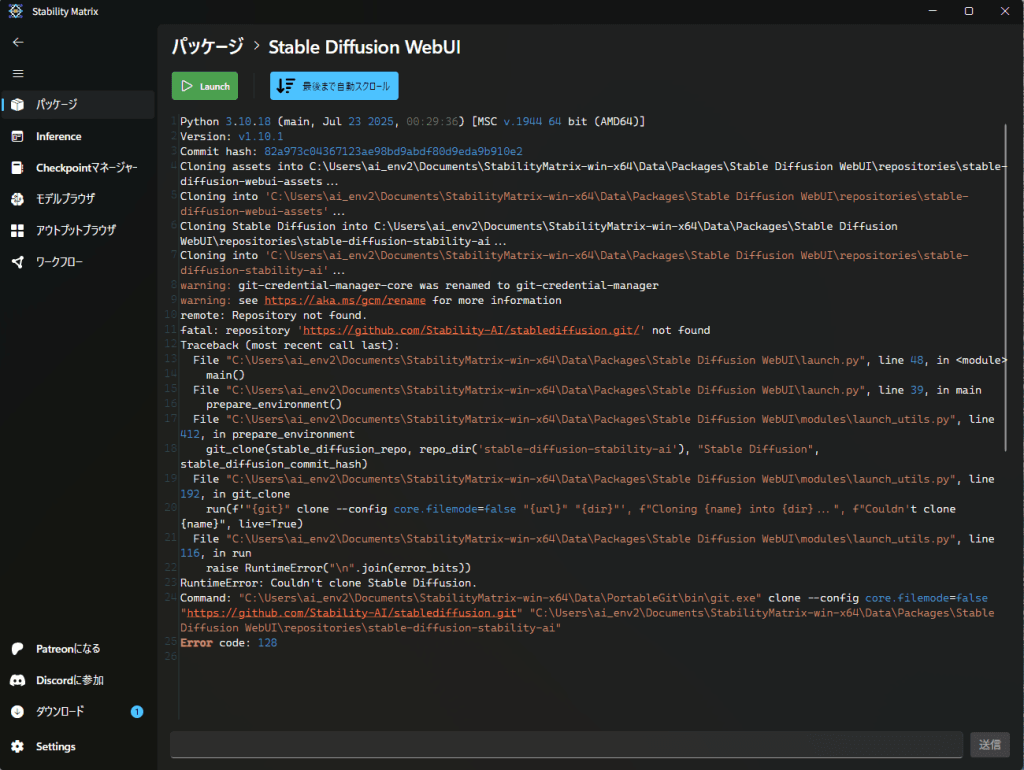Click the アウトプットブラウザ grid icon
This screenshot has height=770, width=1024.
[18, 230]
